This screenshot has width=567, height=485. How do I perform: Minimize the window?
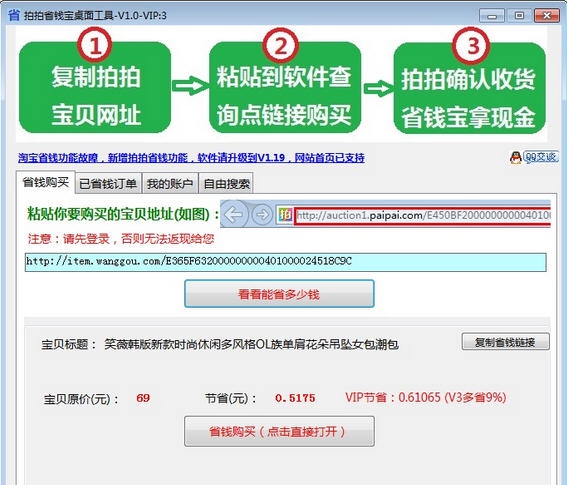(x=492, y=16)
